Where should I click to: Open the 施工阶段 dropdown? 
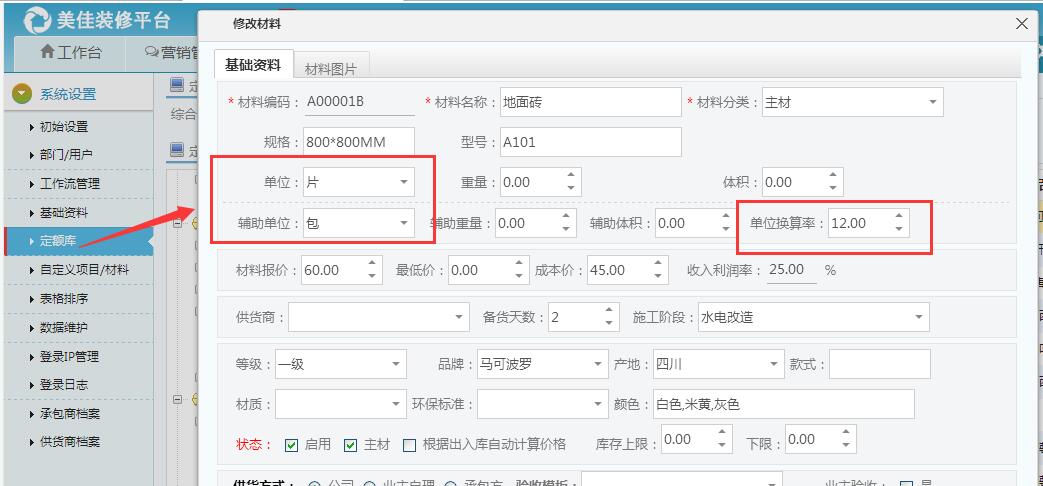pos(918,318)
